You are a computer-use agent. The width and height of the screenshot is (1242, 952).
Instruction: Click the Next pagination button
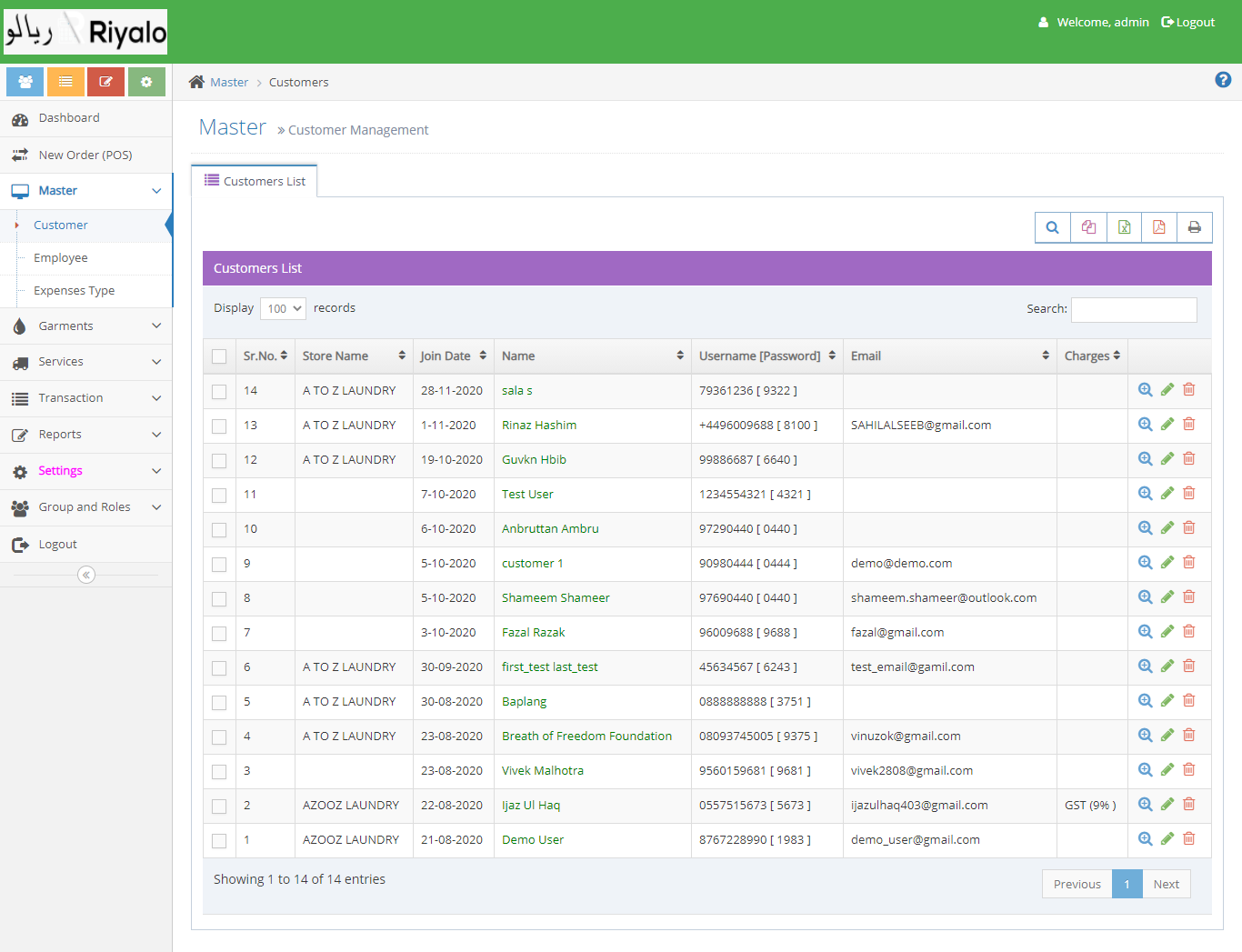pos(1166,884)
